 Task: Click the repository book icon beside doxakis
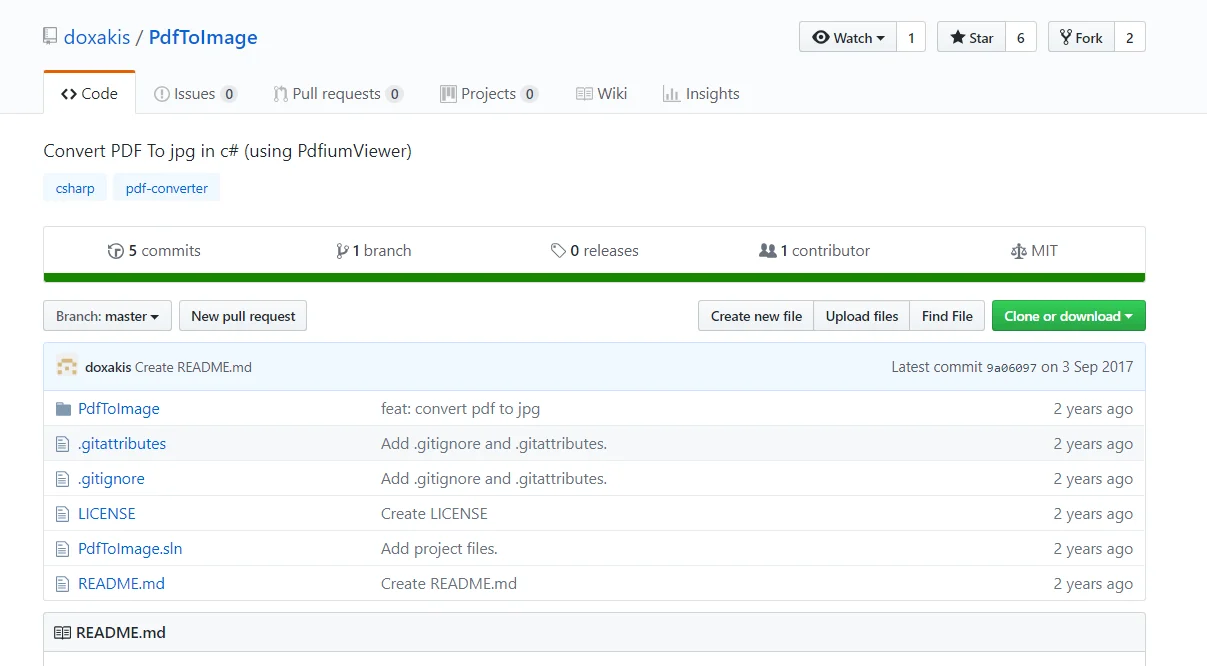50,37
